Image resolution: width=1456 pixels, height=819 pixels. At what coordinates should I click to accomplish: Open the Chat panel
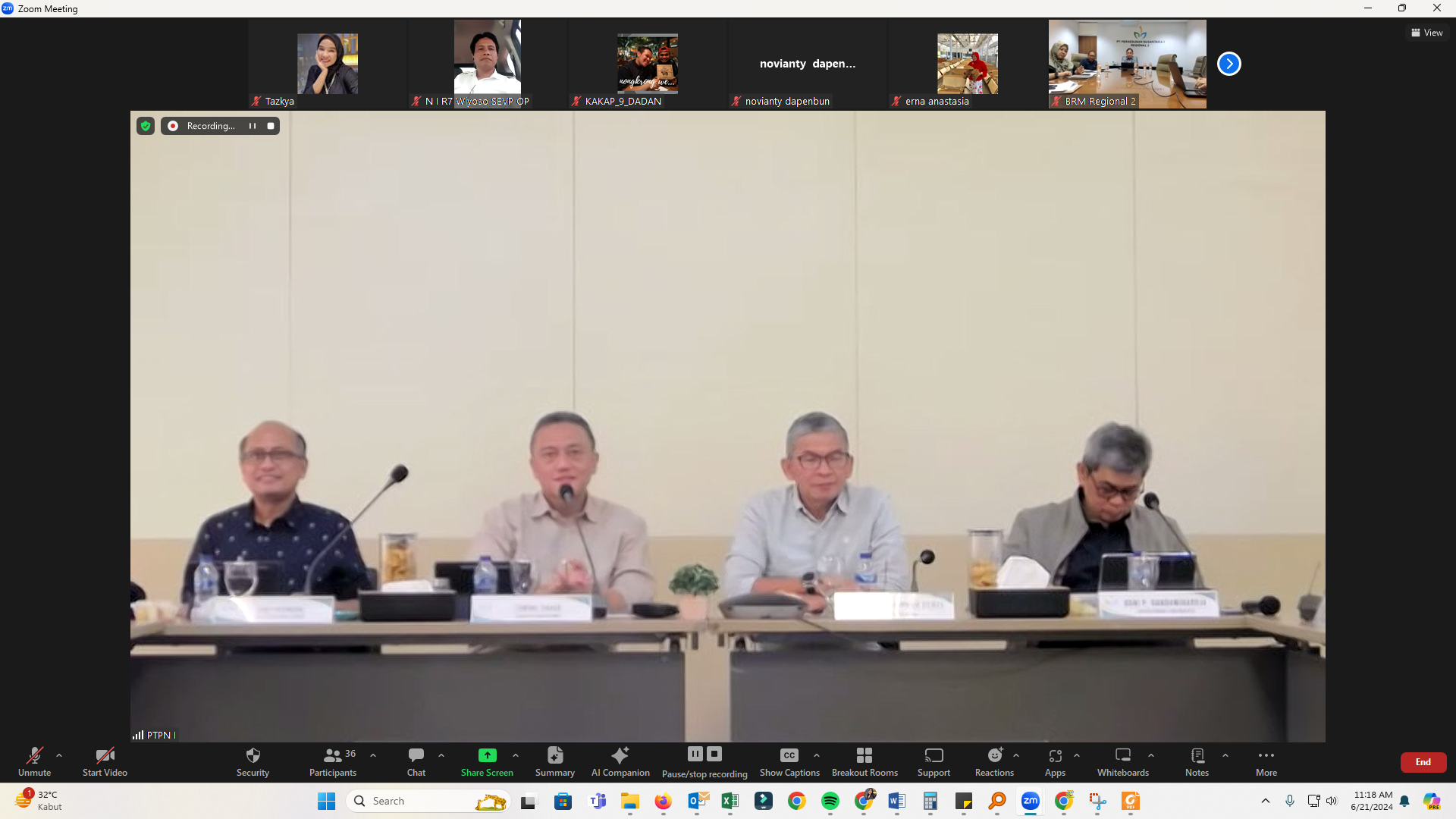[416, 755]
